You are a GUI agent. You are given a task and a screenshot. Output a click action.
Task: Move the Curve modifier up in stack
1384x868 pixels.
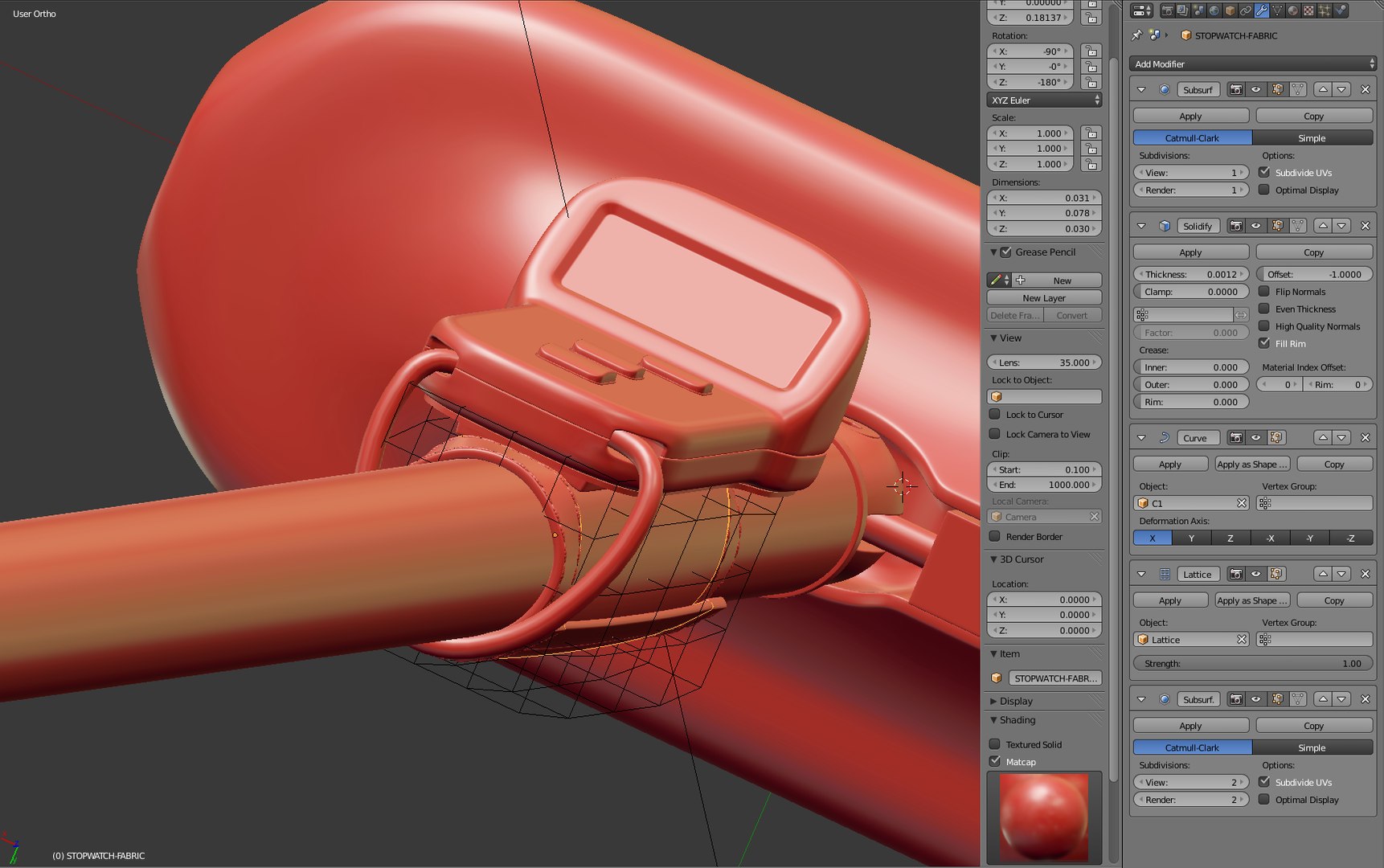click(x=1323, y=438)
